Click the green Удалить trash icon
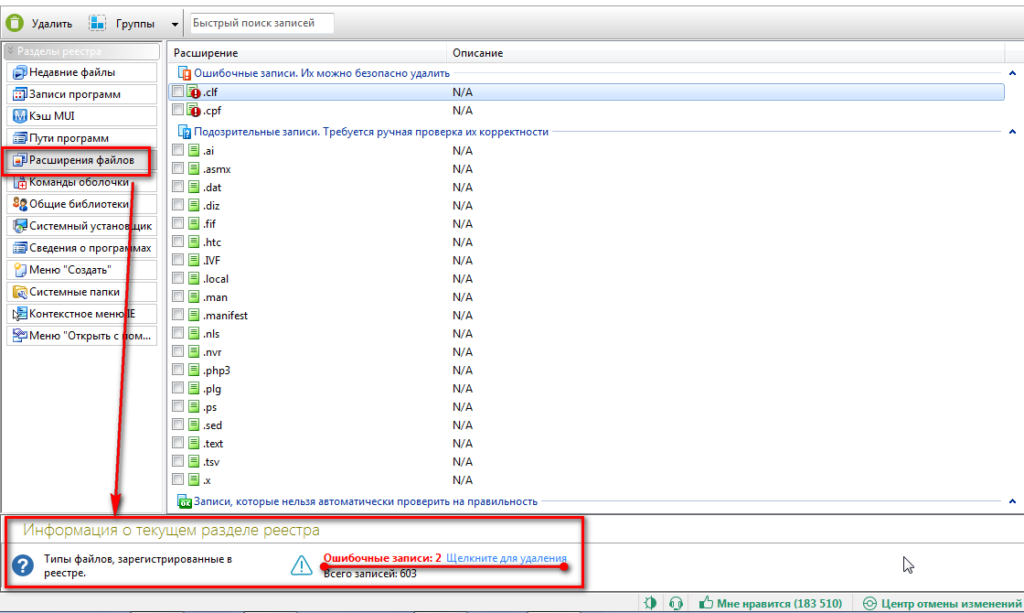 coord(15,22)
